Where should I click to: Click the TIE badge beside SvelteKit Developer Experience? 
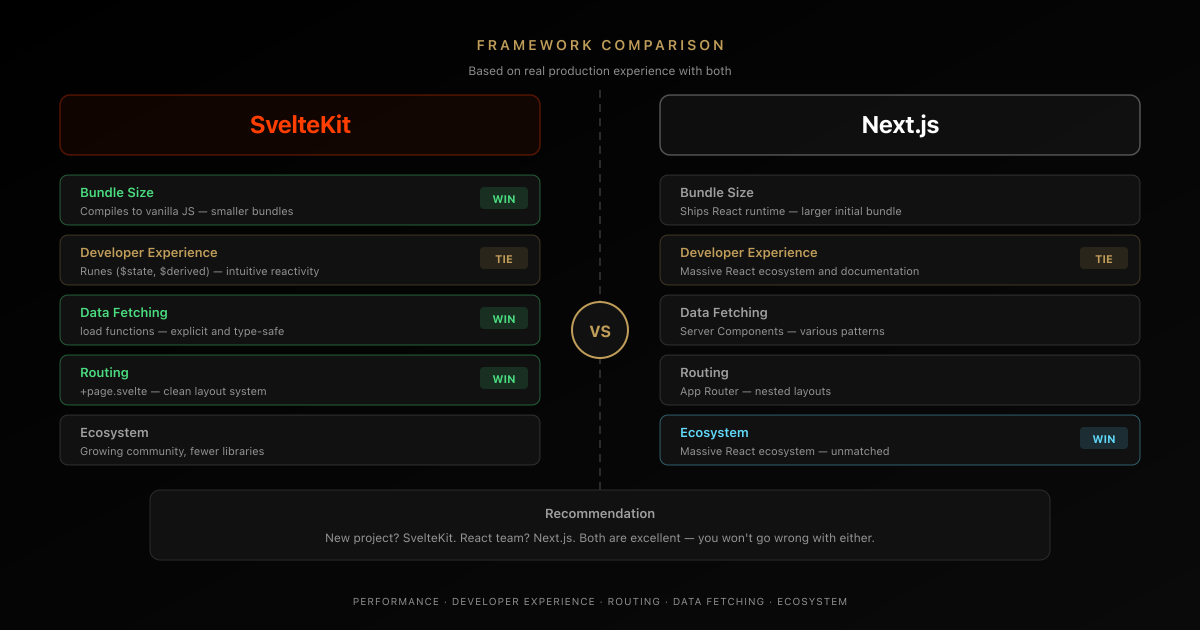click(503, 258)
